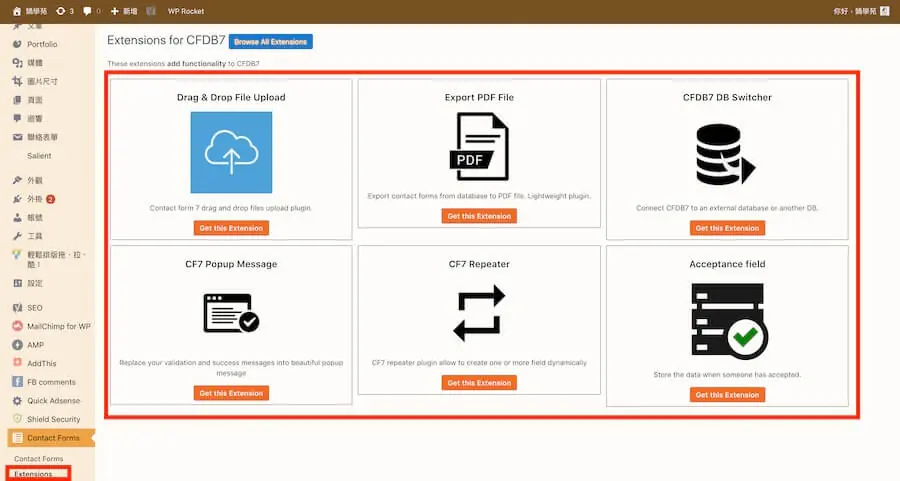Open the Pages icon in sidebar
This screenshot has width=900, height=481.
17,100
